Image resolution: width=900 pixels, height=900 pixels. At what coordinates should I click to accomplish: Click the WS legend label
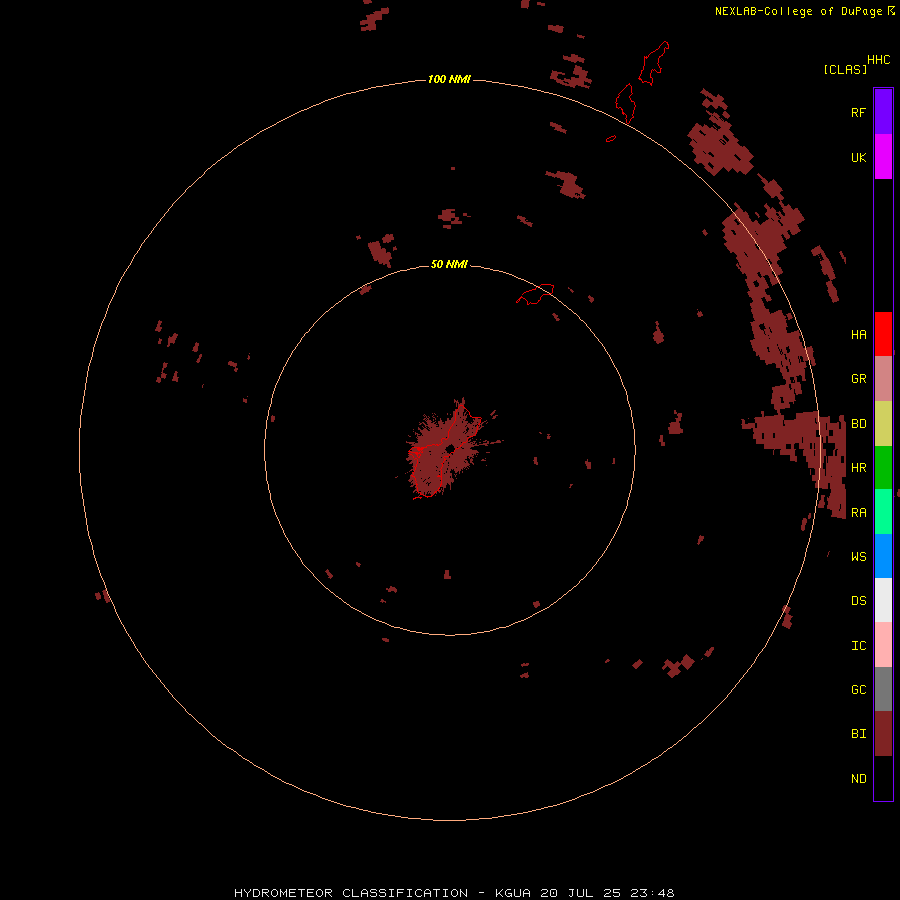858,556
